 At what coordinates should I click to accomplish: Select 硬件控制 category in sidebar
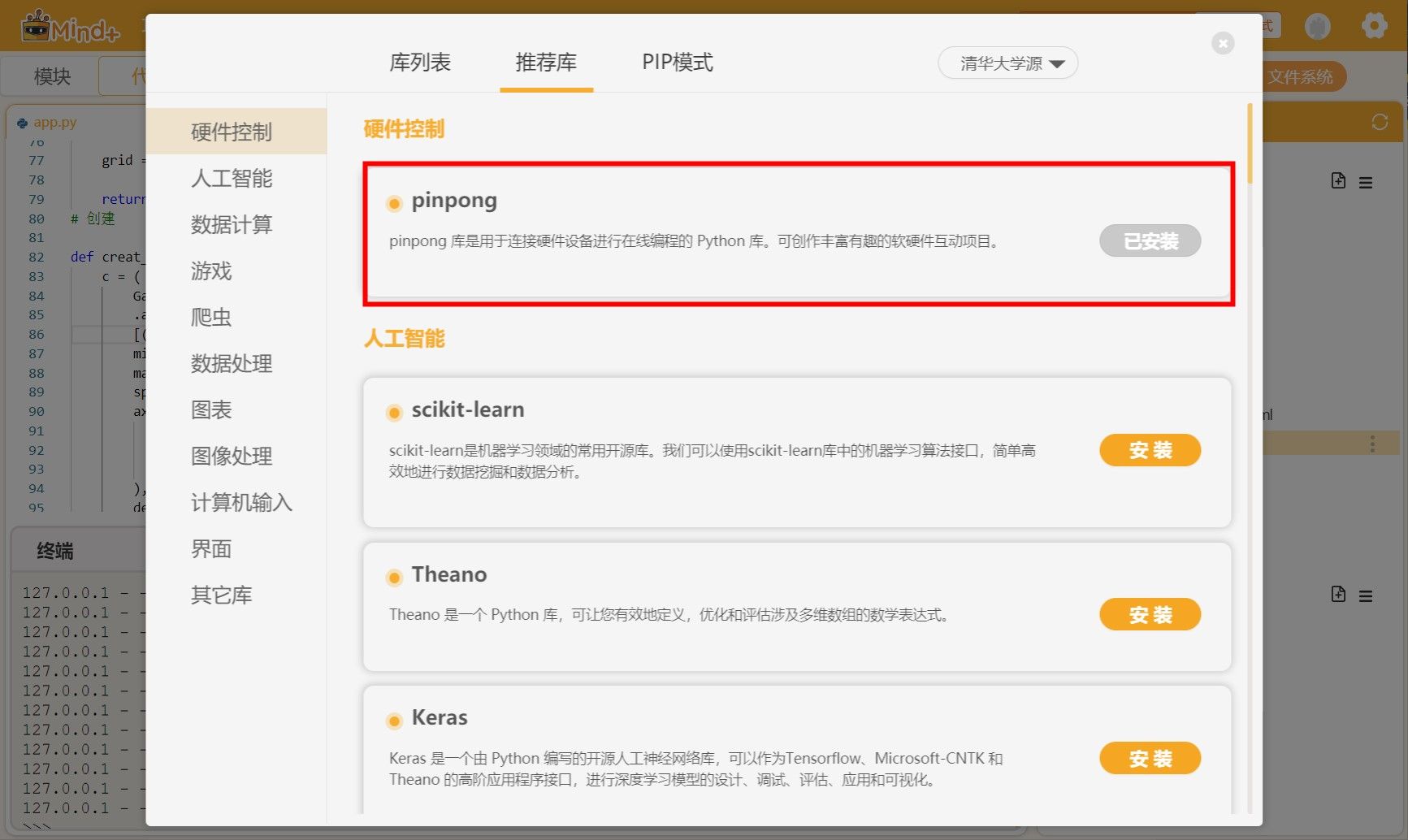coord(236,132)
